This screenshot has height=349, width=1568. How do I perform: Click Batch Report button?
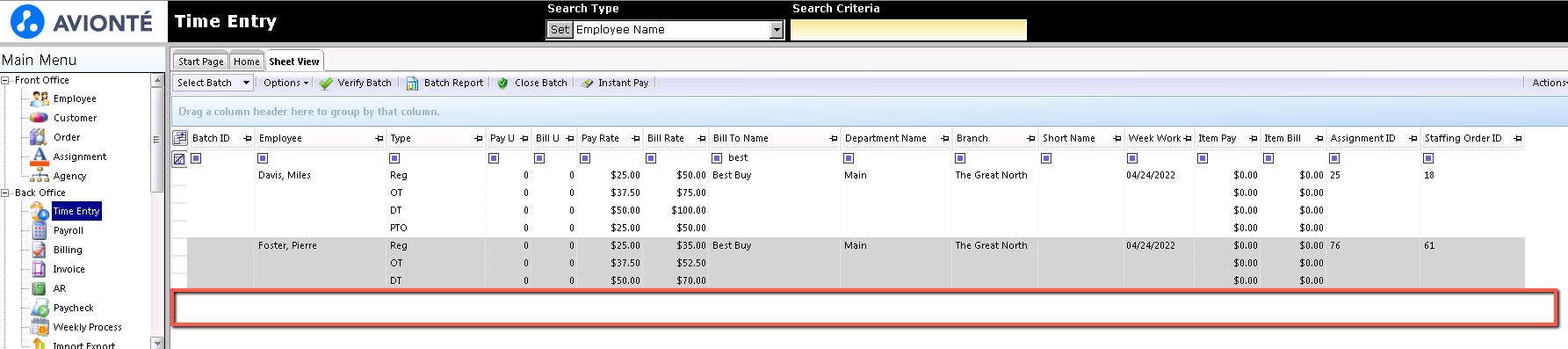pos(444,83)
